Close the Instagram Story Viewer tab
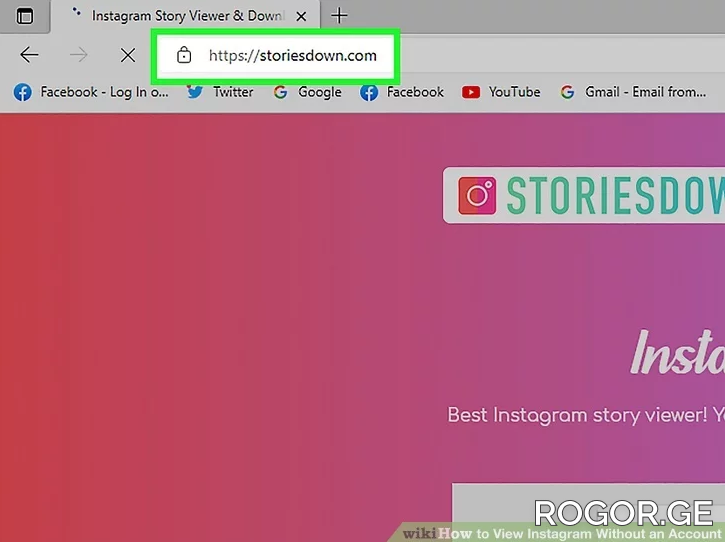The width and height of the screenshot is (725, 542). coord(301,17)
